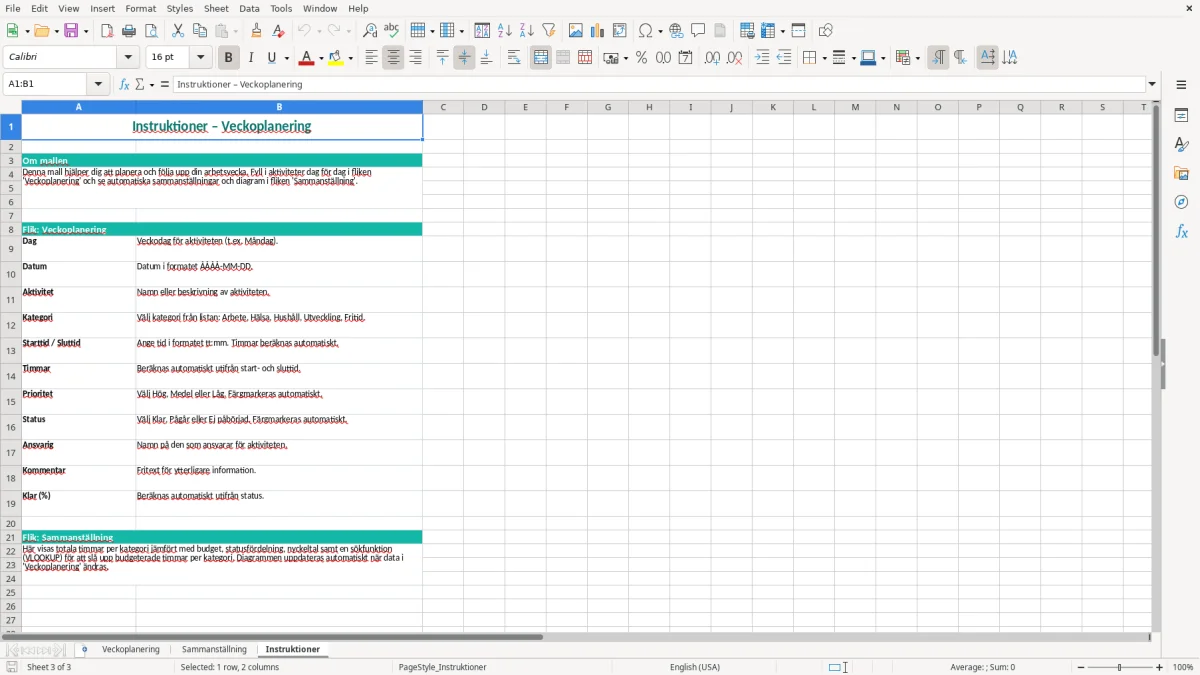Image resolution: width=1200 pixels, height=675 pixels.
Task: Clear direct formatting with the eraser icon
Action: pyautogui.click(x=279, y=31)
